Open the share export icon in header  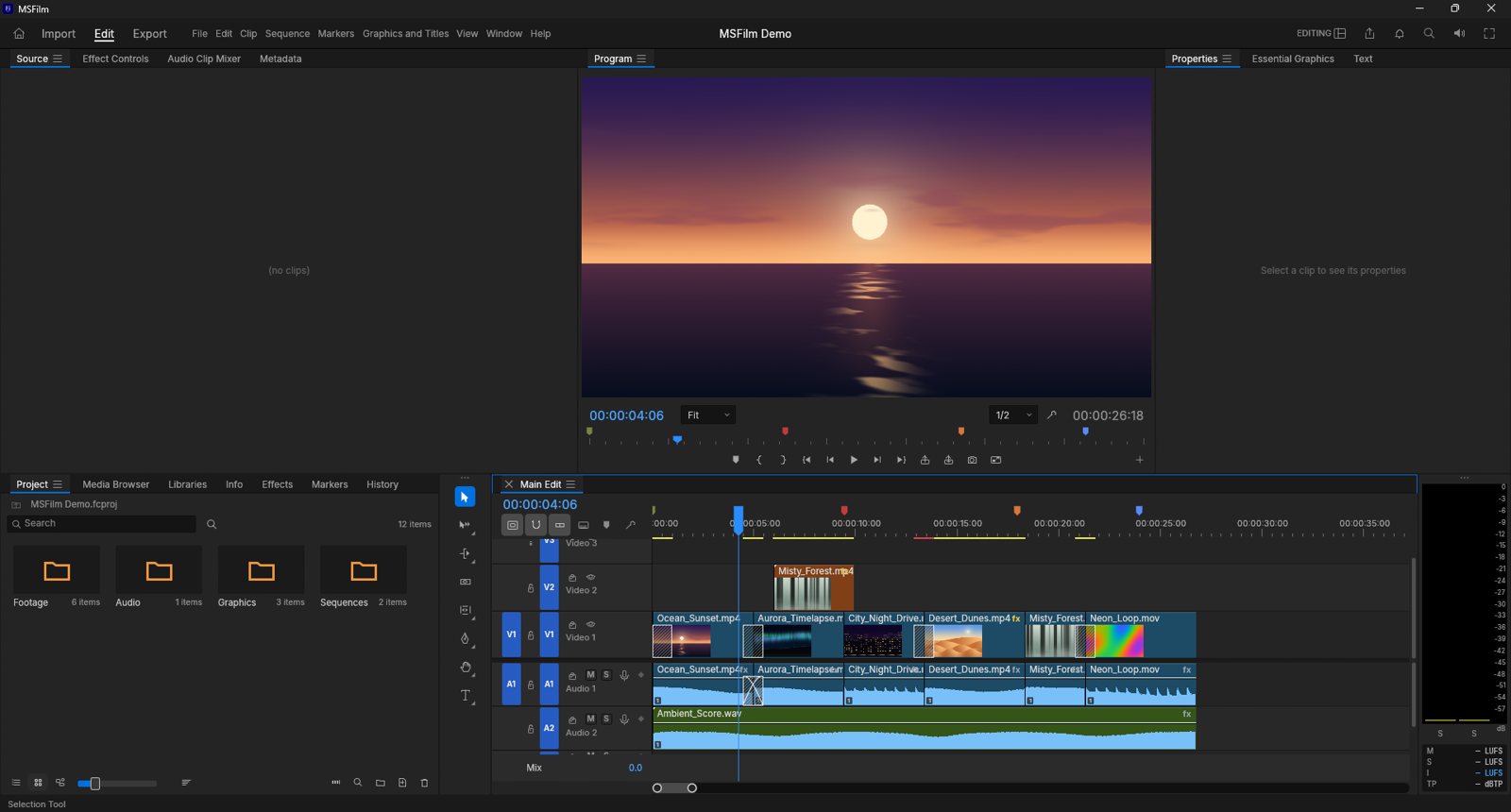tap(1369, 33)
